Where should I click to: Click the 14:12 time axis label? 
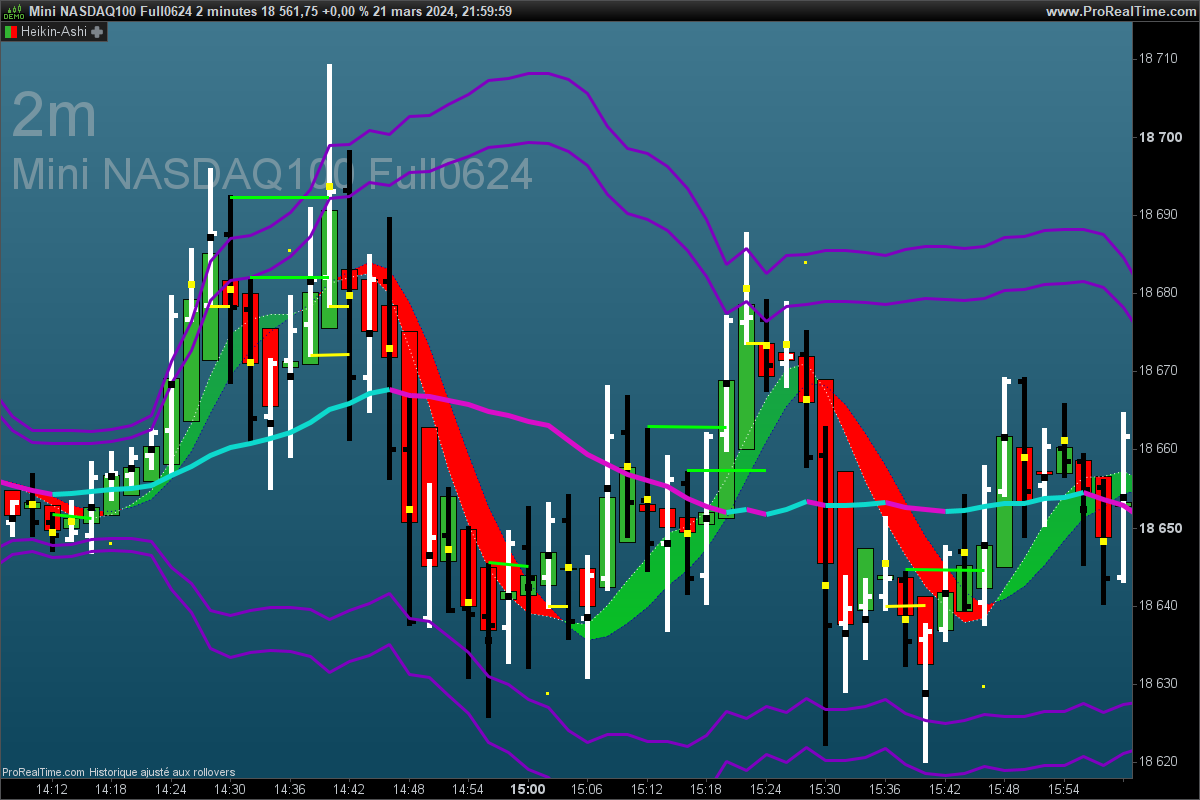(52, 789)
